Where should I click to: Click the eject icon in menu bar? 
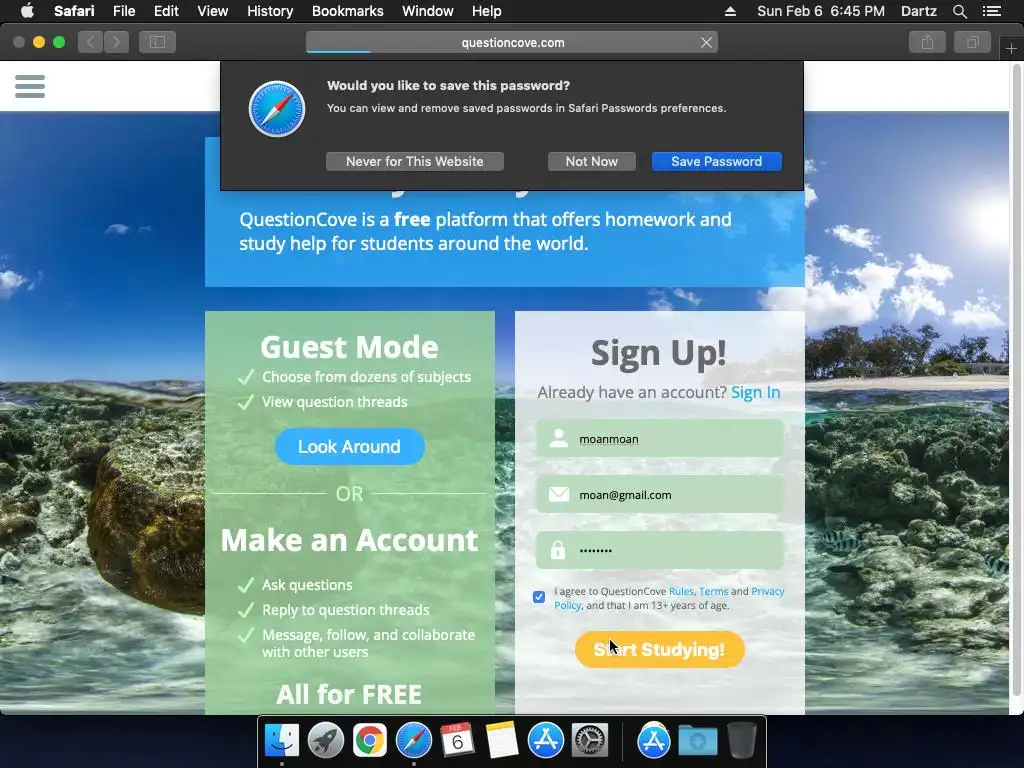point(730,11)
